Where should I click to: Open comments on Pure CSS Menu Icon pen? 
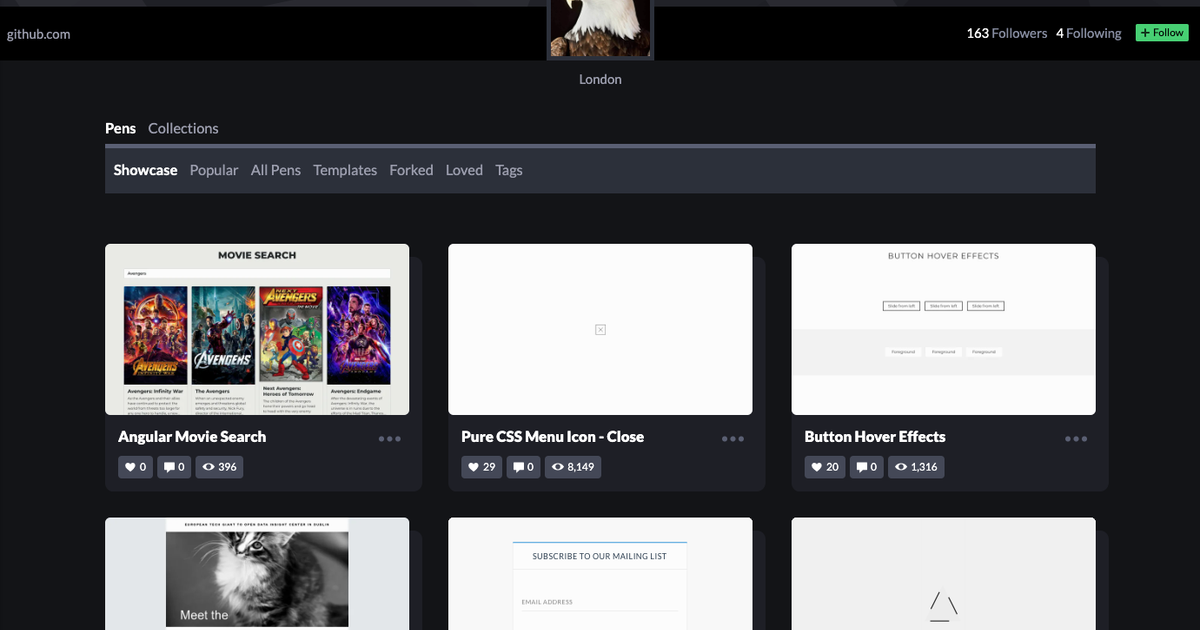(x=523, y=467)
